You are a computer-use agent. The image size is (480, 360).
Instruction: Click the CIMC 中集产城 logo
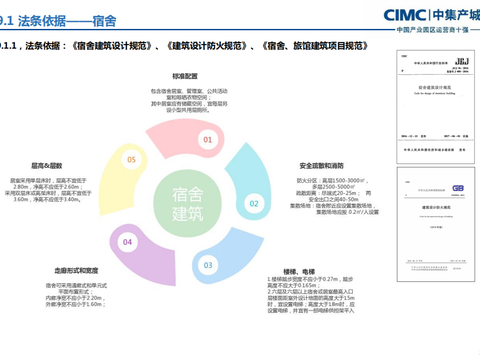[x=432, y=15]
